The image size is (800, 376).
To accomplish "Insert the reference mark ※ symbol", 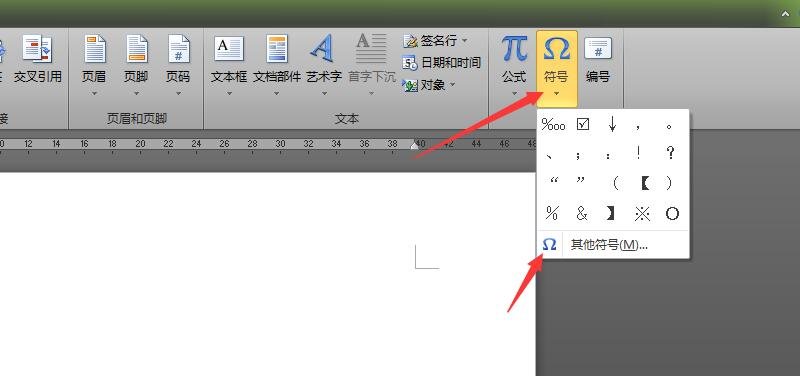I will coord(642,214).
